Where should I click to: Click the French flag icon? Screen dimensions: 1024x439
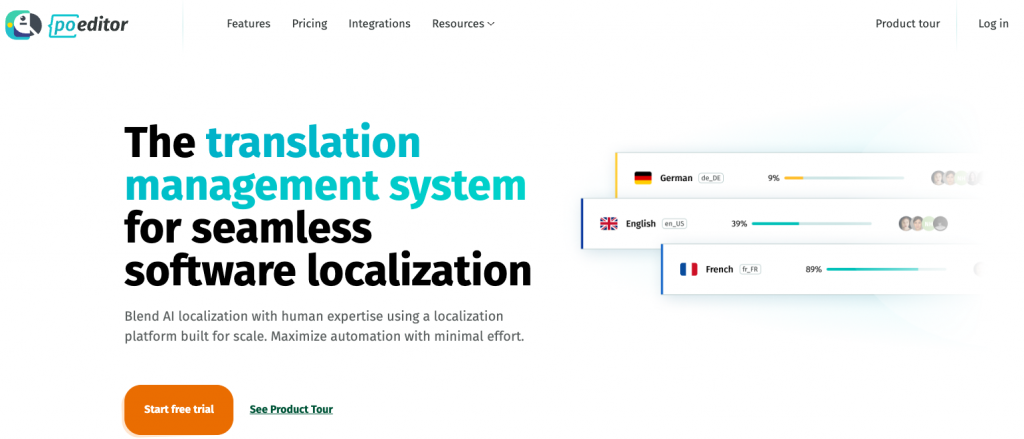tap(688, 269)
